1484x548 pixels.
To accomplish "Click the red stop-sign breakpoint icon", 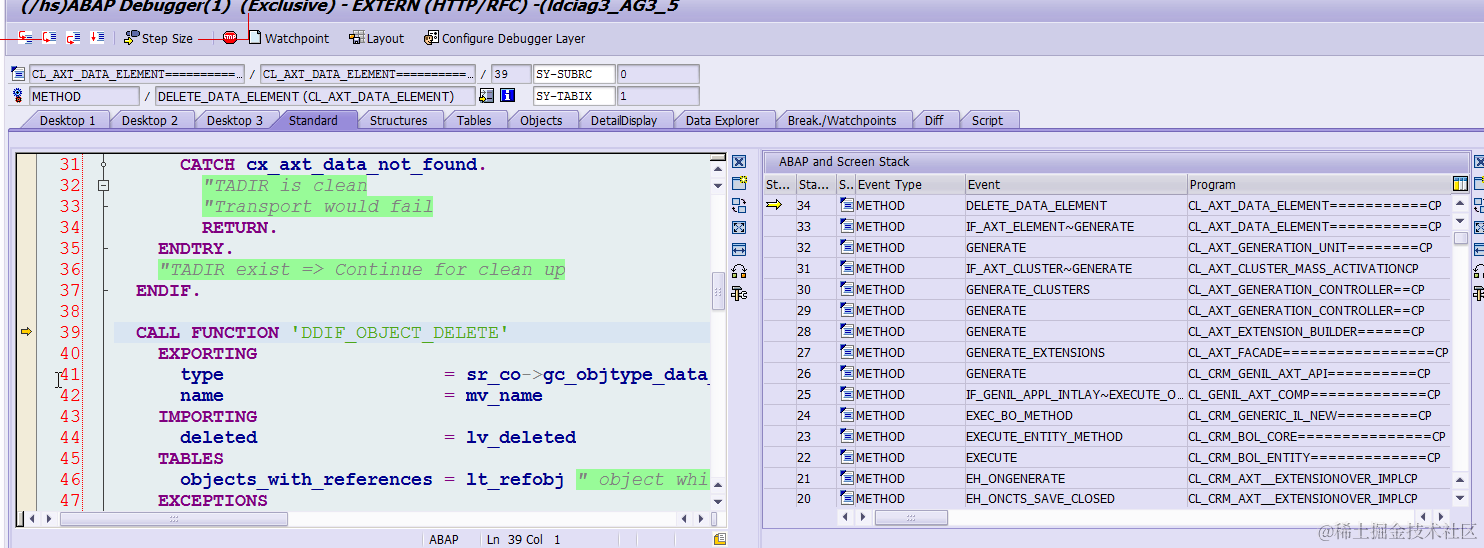I will [x=230, y=38].
